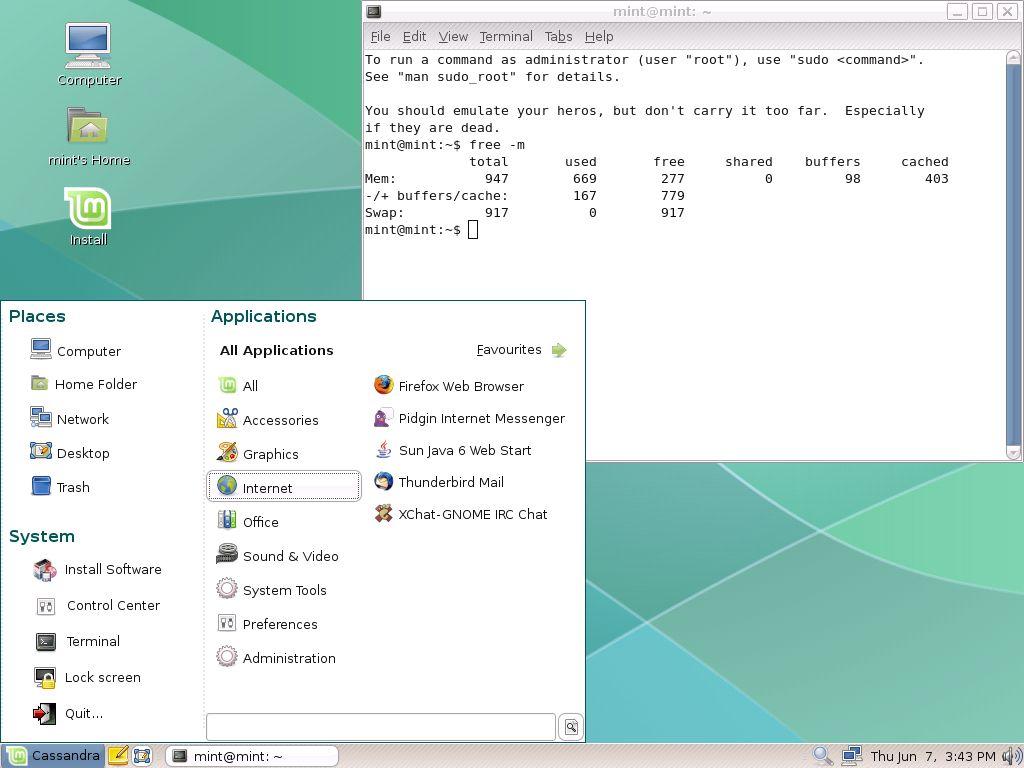Click the menu search text field

(x=380, y=727)
